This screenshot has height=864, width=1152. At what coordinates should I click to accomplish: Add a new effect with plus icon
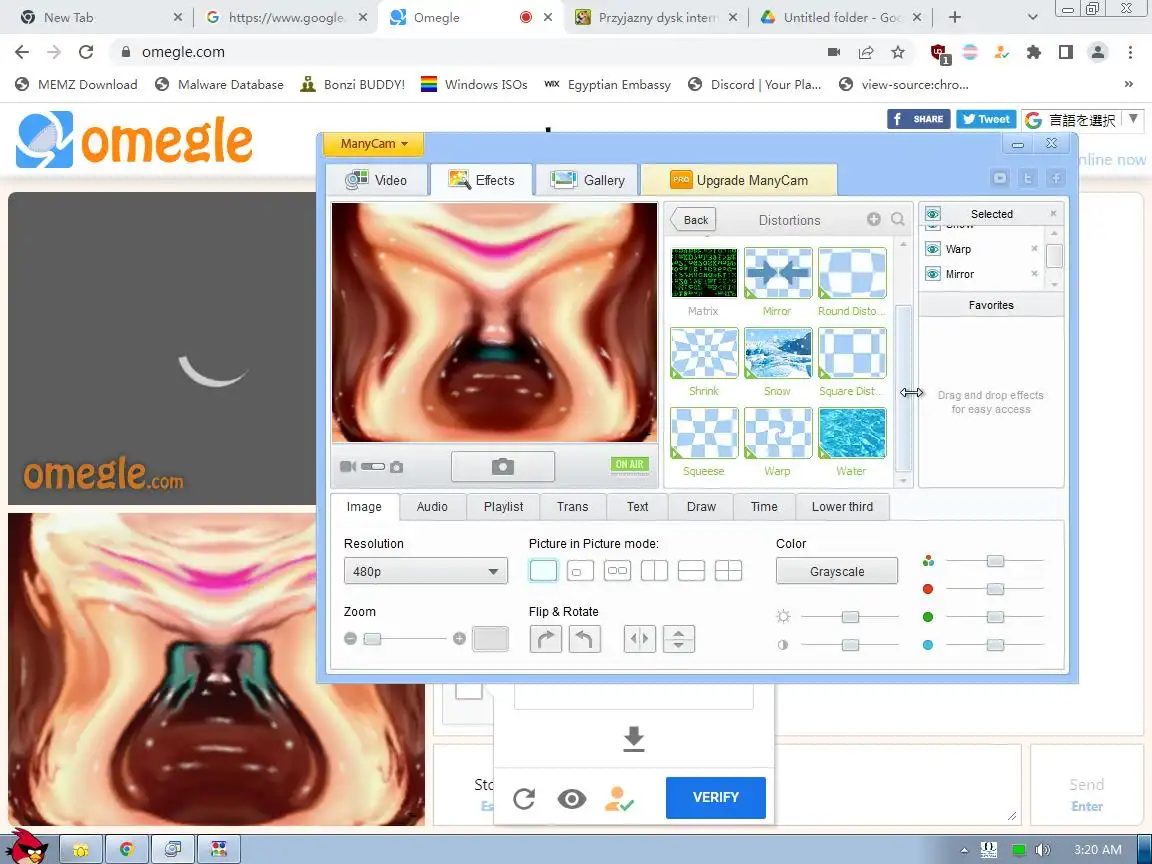[x=874, y=219]
